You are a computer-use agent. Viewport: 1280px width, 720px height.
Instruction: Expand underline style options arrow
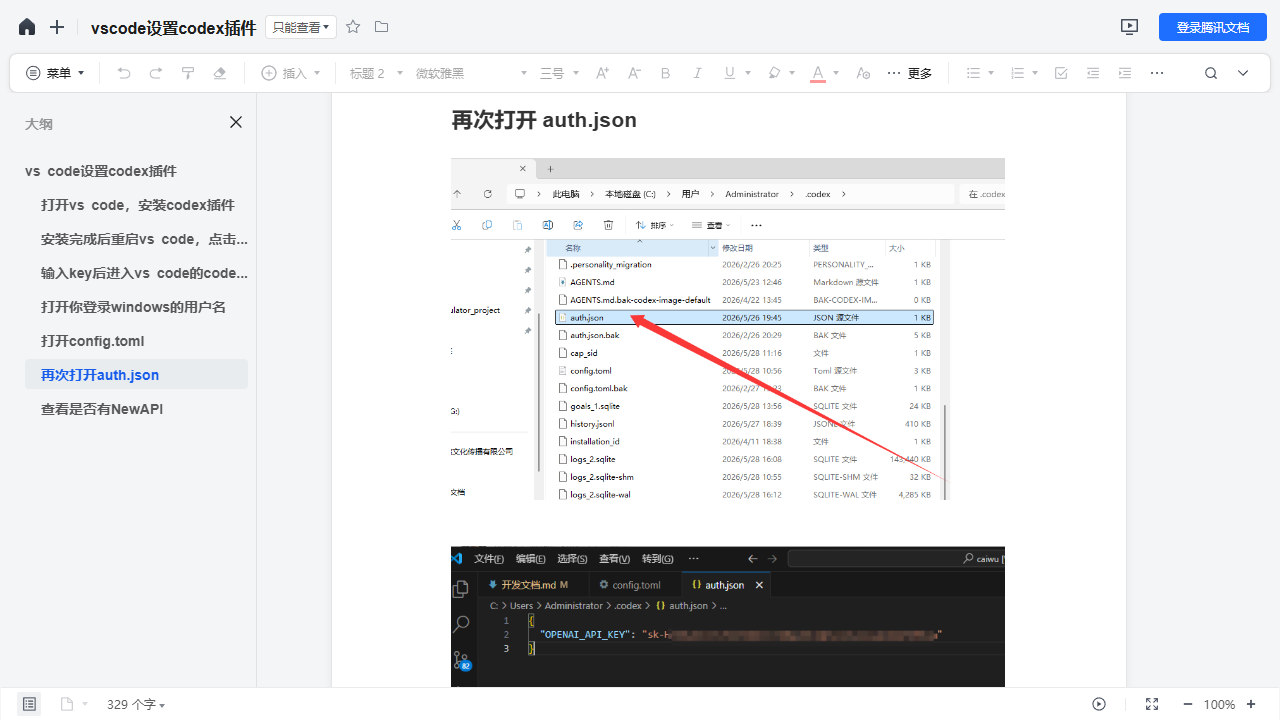click(x=748, y=73)
